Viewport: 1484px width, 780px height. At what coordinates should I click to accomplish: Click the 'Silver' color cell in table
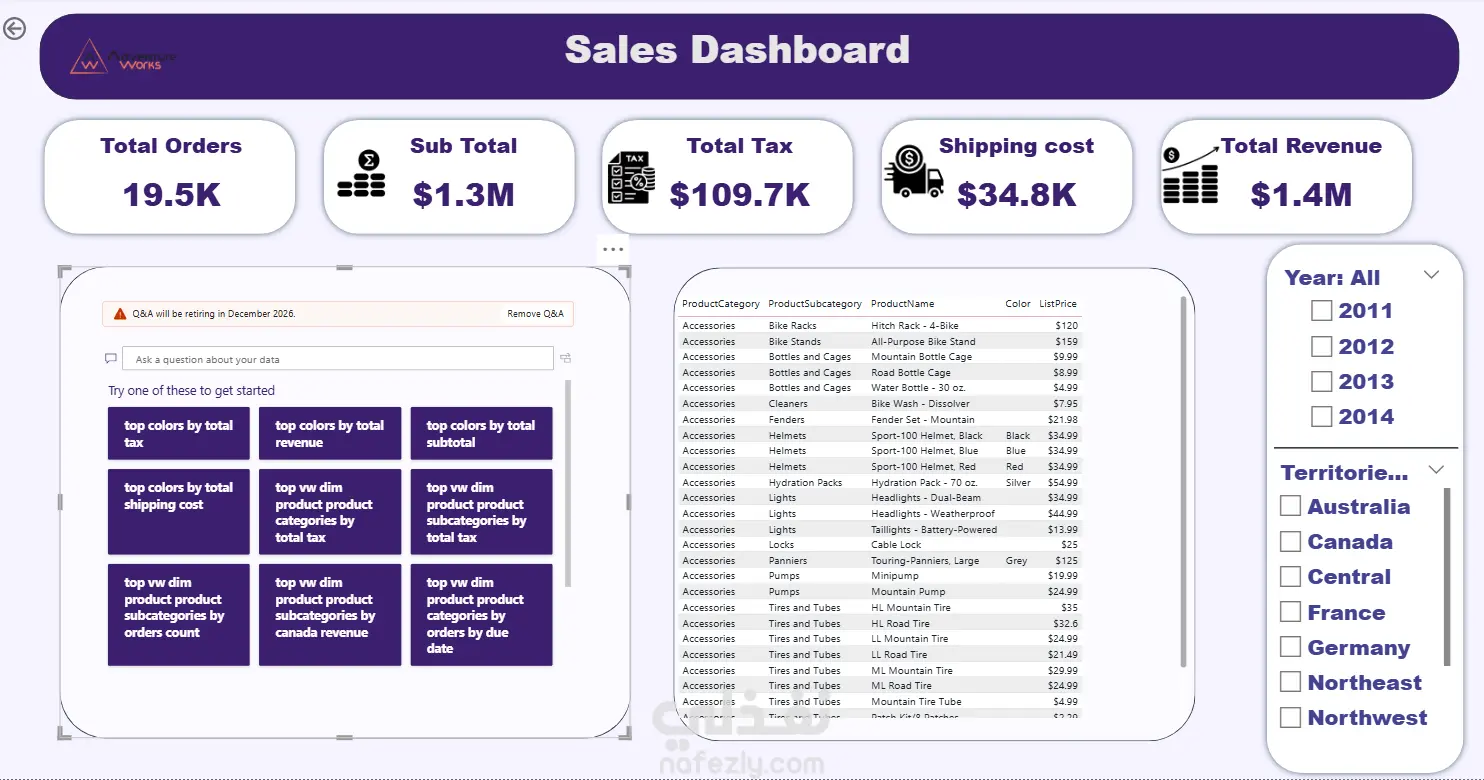point(1018,483)
